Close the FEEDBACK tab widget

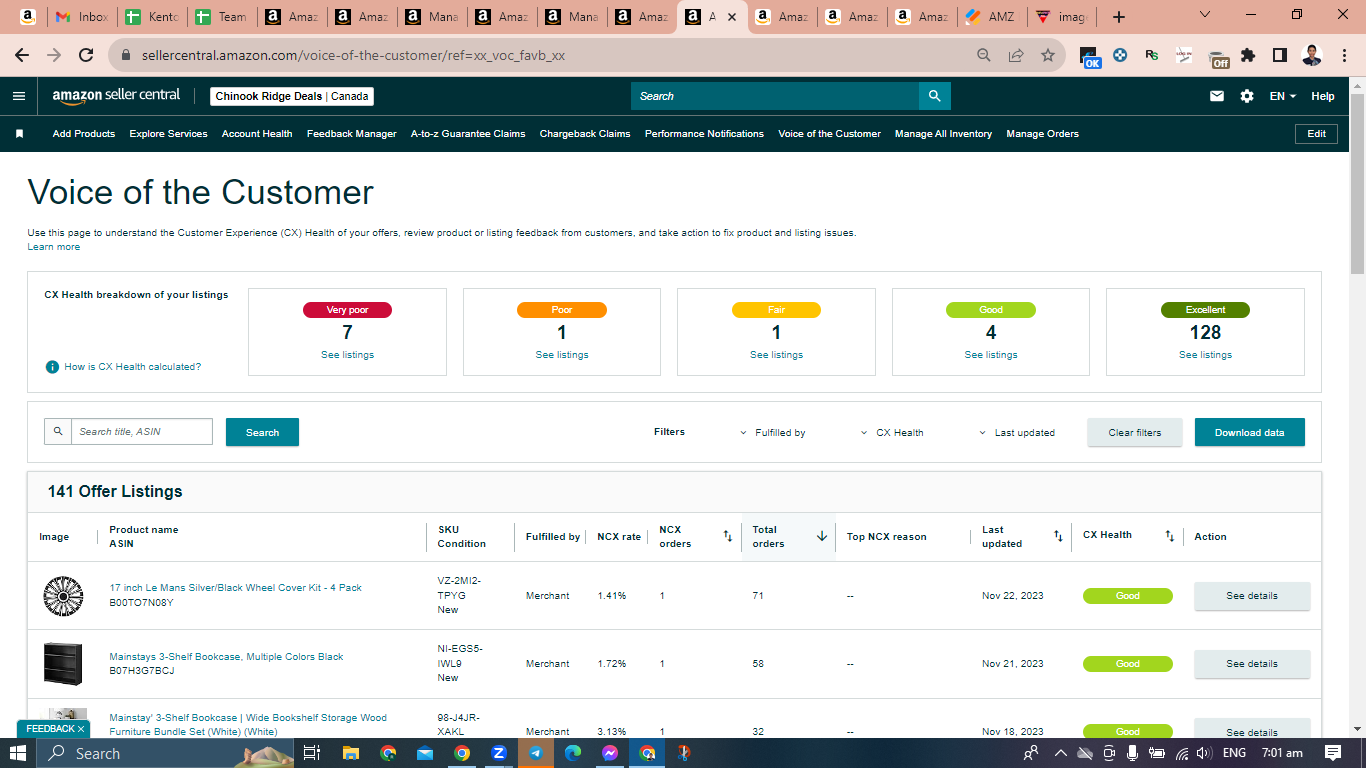click(81, 729)
